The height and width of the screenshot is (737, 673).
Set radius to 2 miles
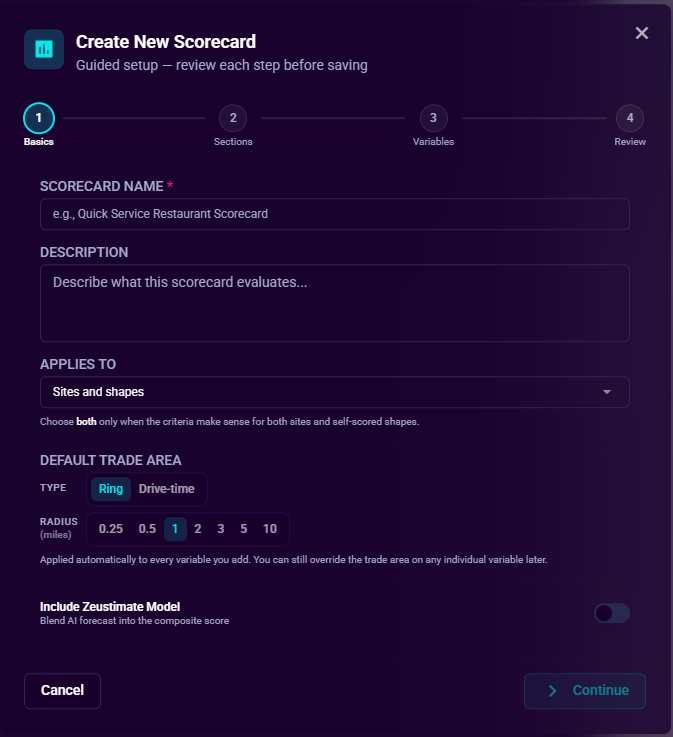pyautogui.click(x=198, y=529)
